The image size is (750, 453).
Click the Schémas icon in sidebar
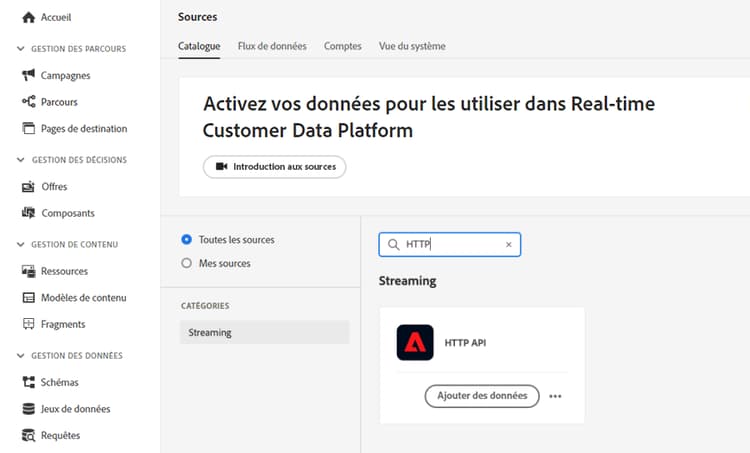29,382
